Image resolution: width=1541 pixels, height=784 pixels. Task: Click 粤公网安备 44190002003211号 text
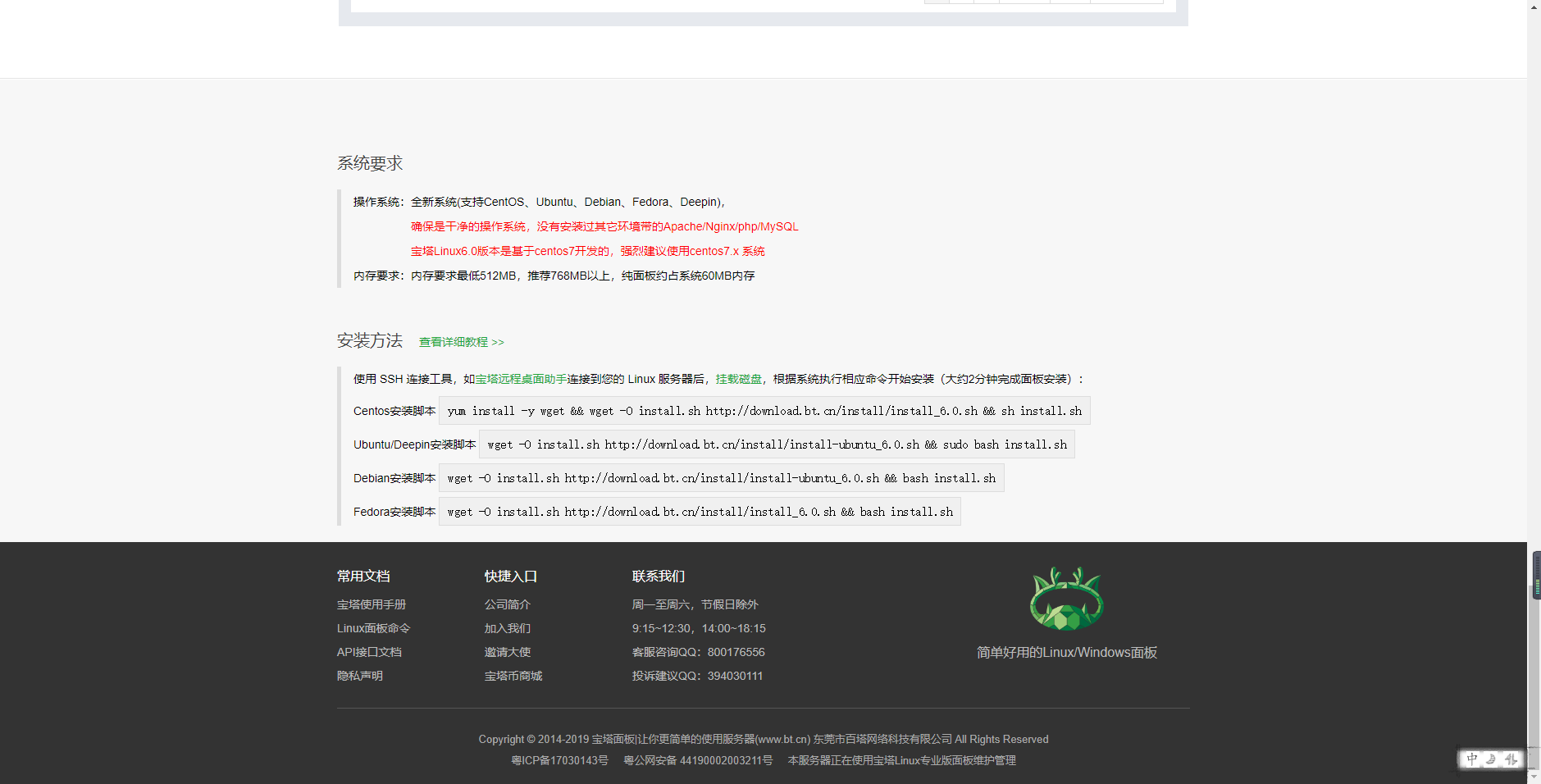[698, 760]
